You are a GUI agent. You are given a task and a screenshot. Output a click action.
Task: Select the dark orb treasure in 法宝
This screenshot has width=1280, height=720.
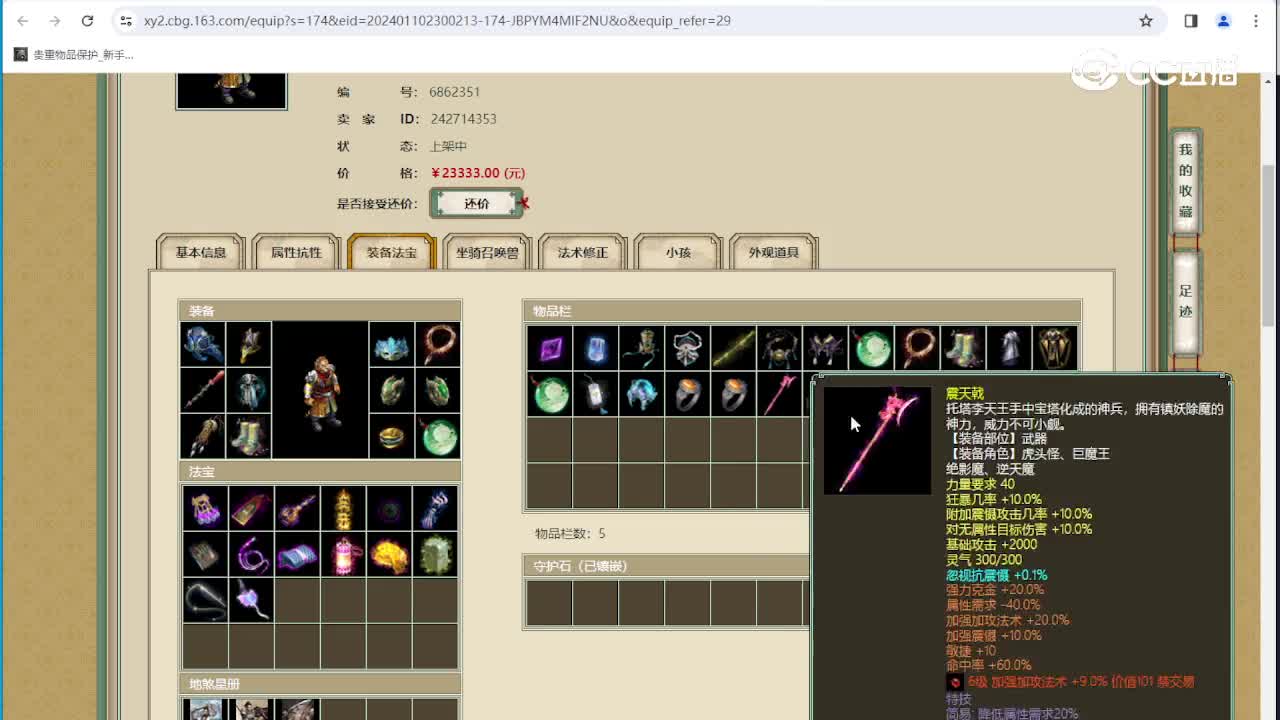click(389, 508)
